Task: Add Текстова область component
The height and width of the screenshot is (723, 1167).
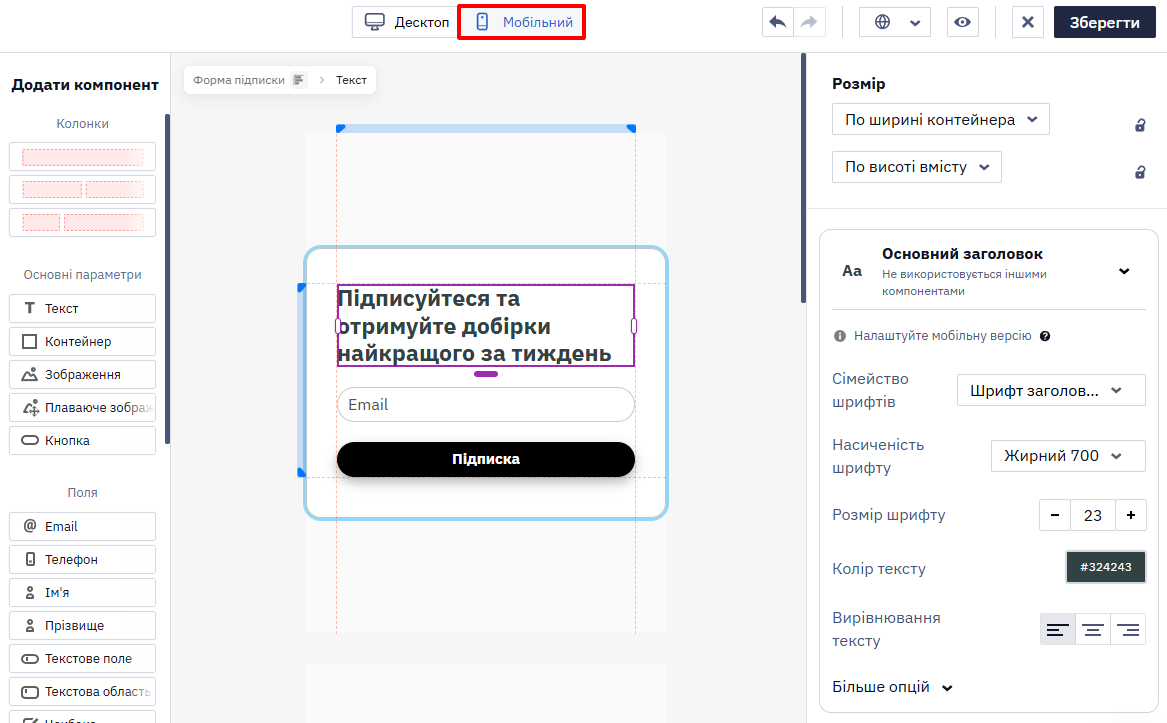Action: [x=83, y=692]
